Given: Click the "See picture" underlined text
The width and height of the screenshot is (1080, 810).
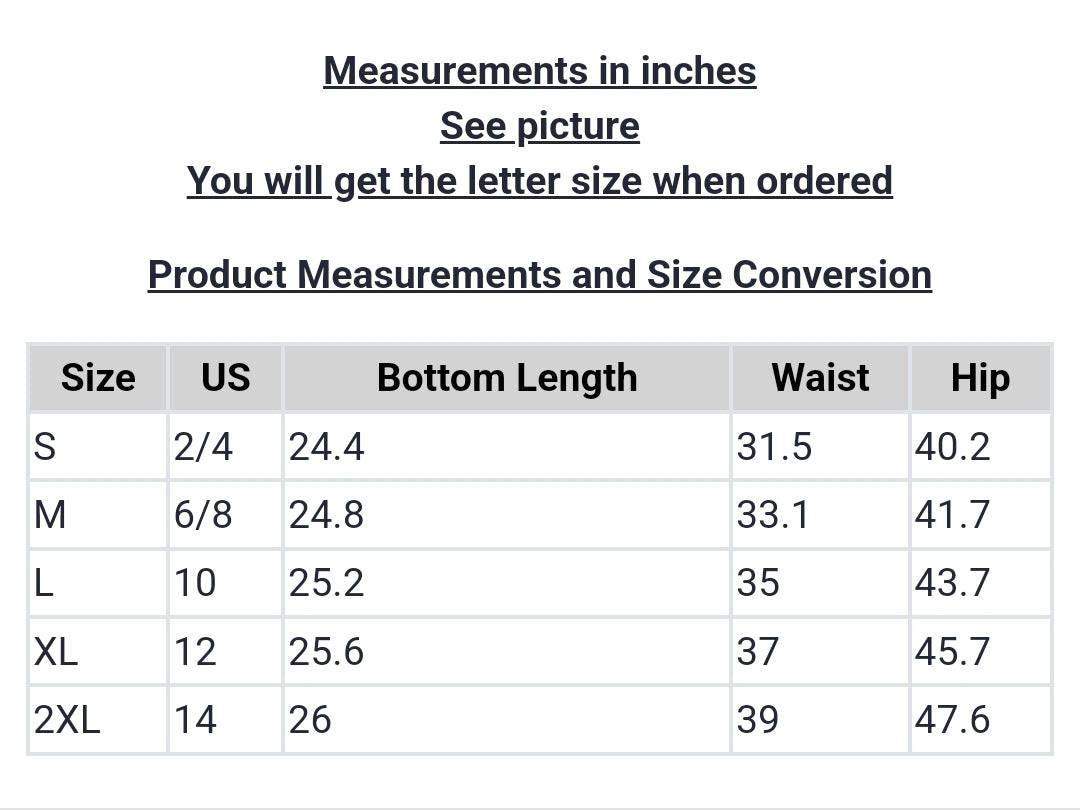Looking at the screenshot, I should point(540,126).
